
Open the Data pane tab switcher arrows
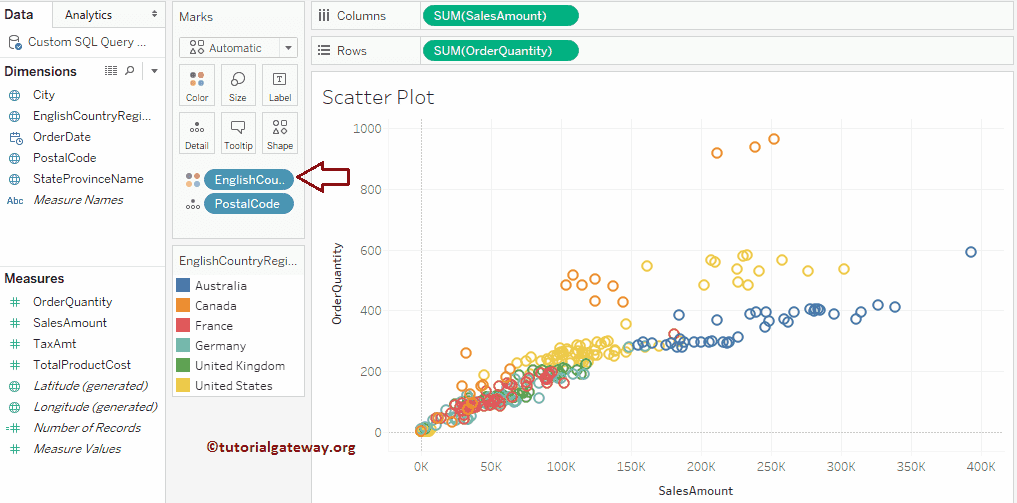point(154,15)
